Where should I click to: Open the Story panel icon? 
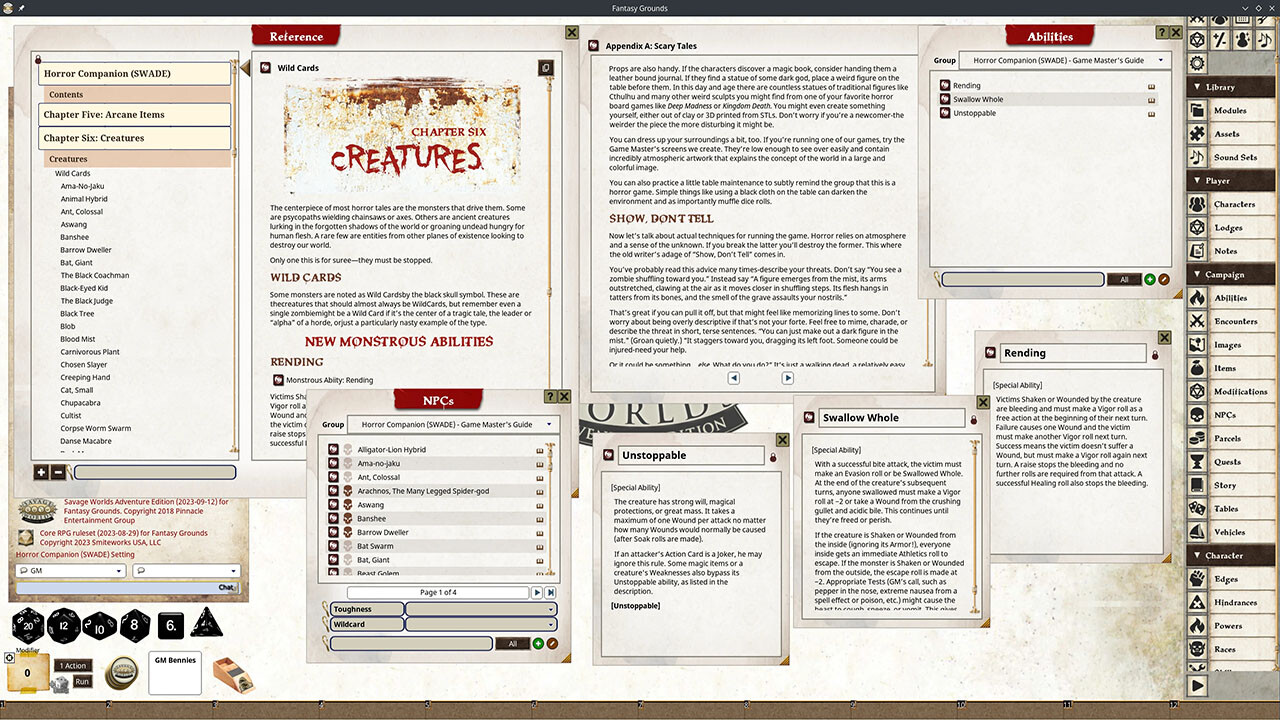(x=1228, y=484)
